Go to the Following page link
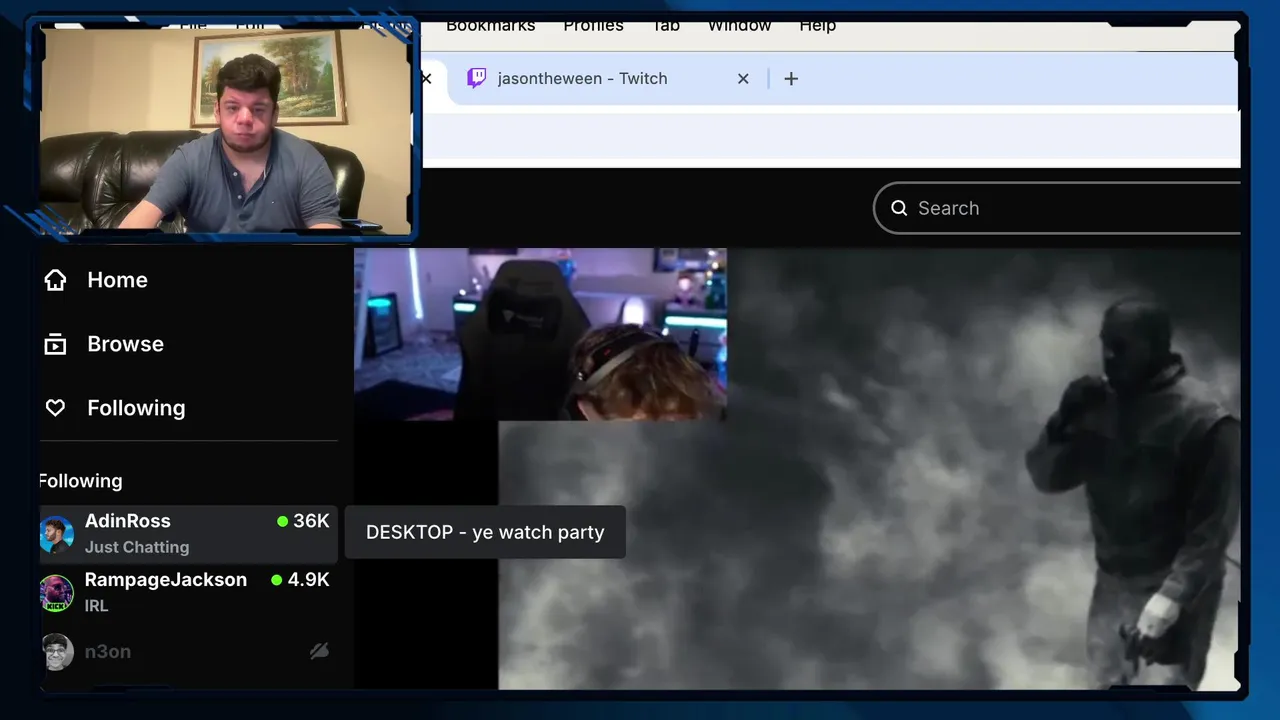Viewport: 1280px width, 720px height. 136,408
